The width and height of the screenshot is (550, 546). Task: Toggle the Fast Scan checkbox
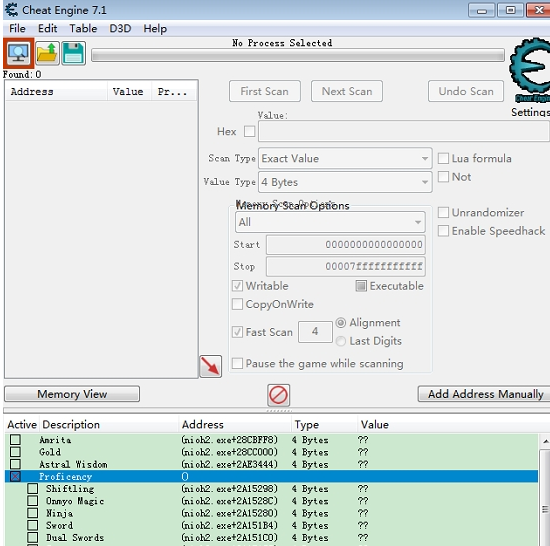237,332
